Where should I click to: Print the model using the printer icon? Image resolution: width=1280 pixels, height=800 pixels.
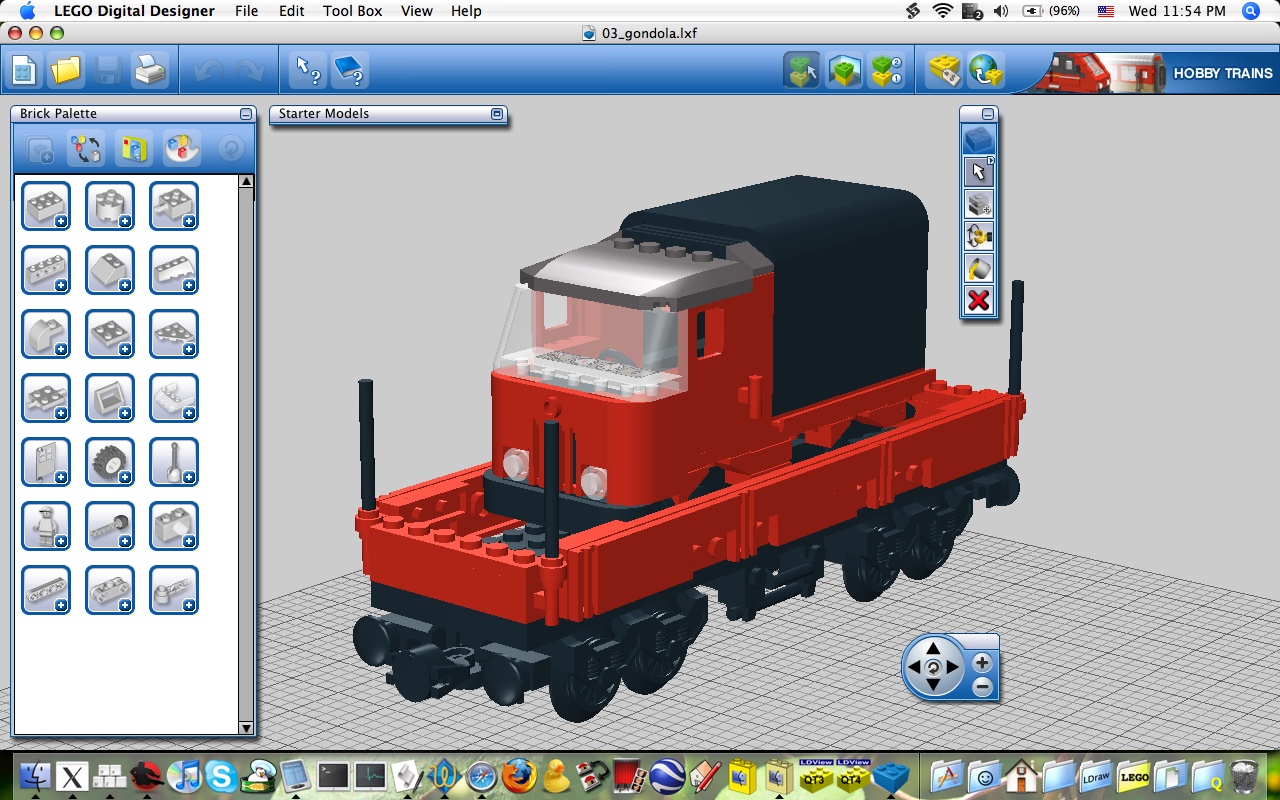(150, 71)
